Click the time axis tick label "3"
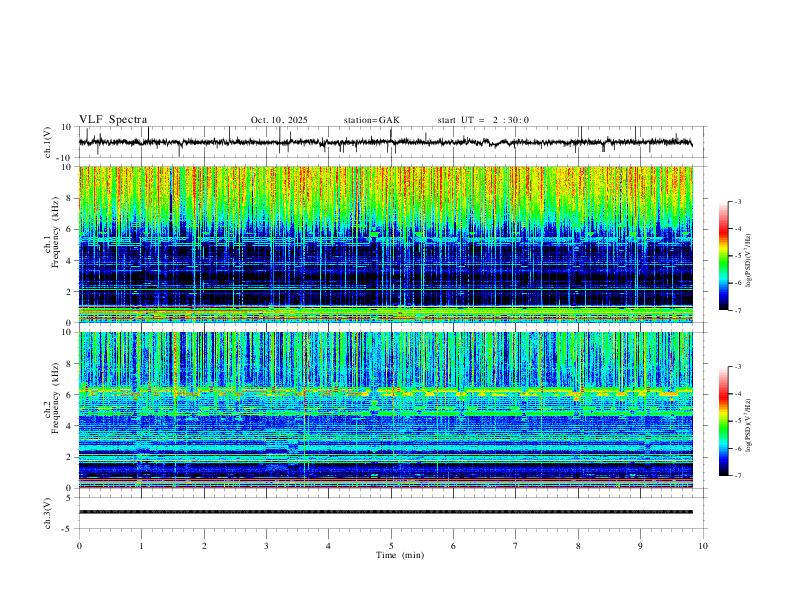 [266, 546]
